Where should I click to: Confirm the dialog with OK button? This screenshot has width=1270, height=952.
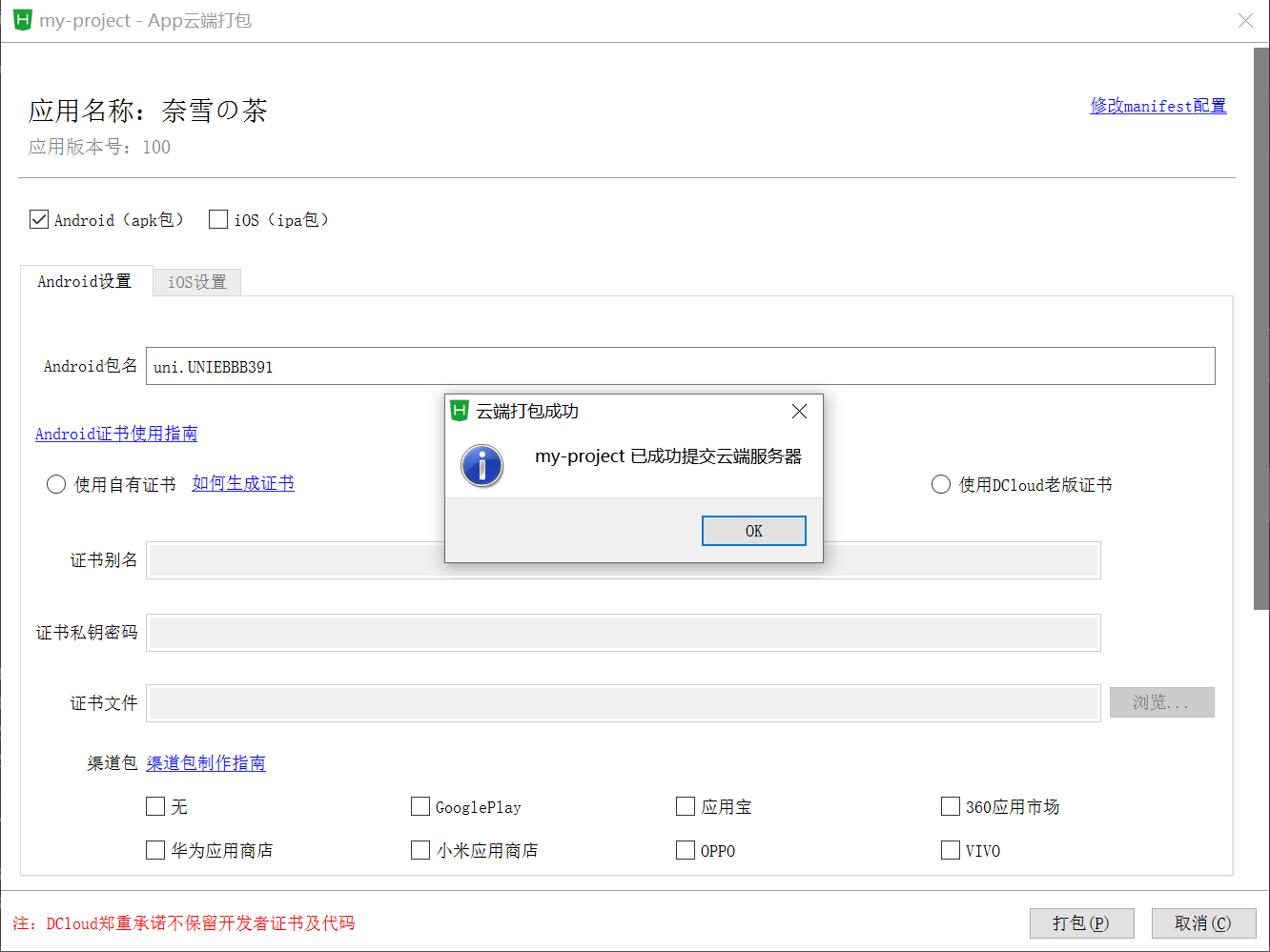pos(754,531)
